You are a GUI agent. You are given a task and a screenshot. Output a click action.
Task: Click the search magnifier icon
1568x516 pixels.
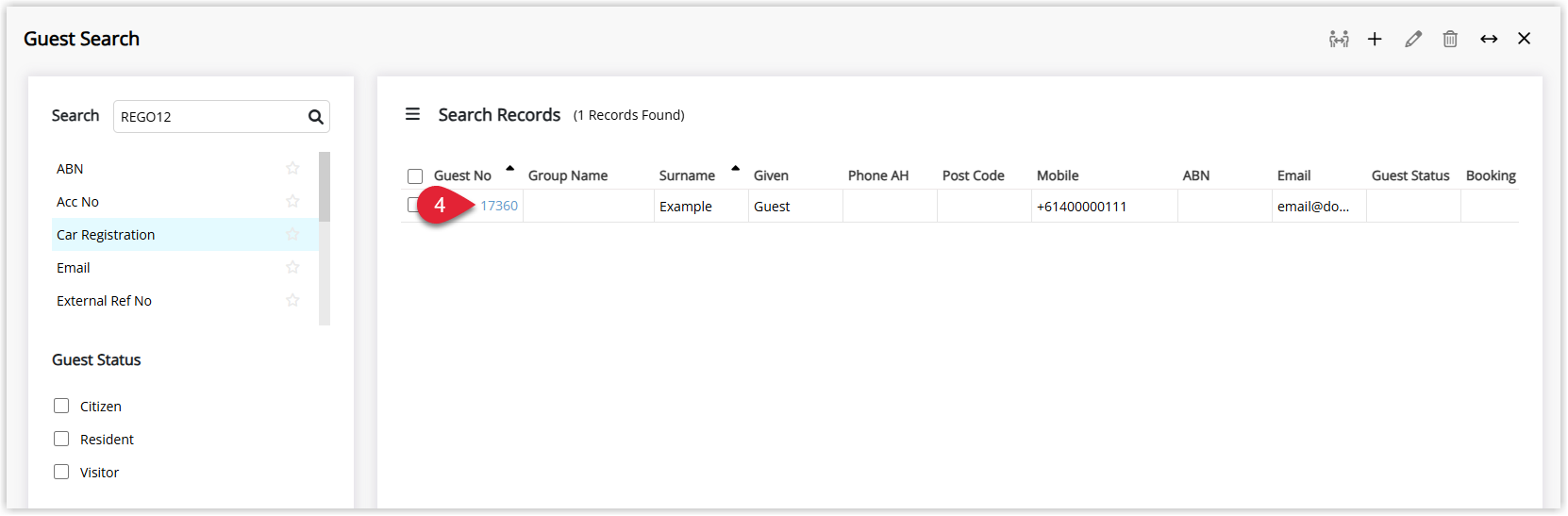pyautogui.click(x=315, y=117)
